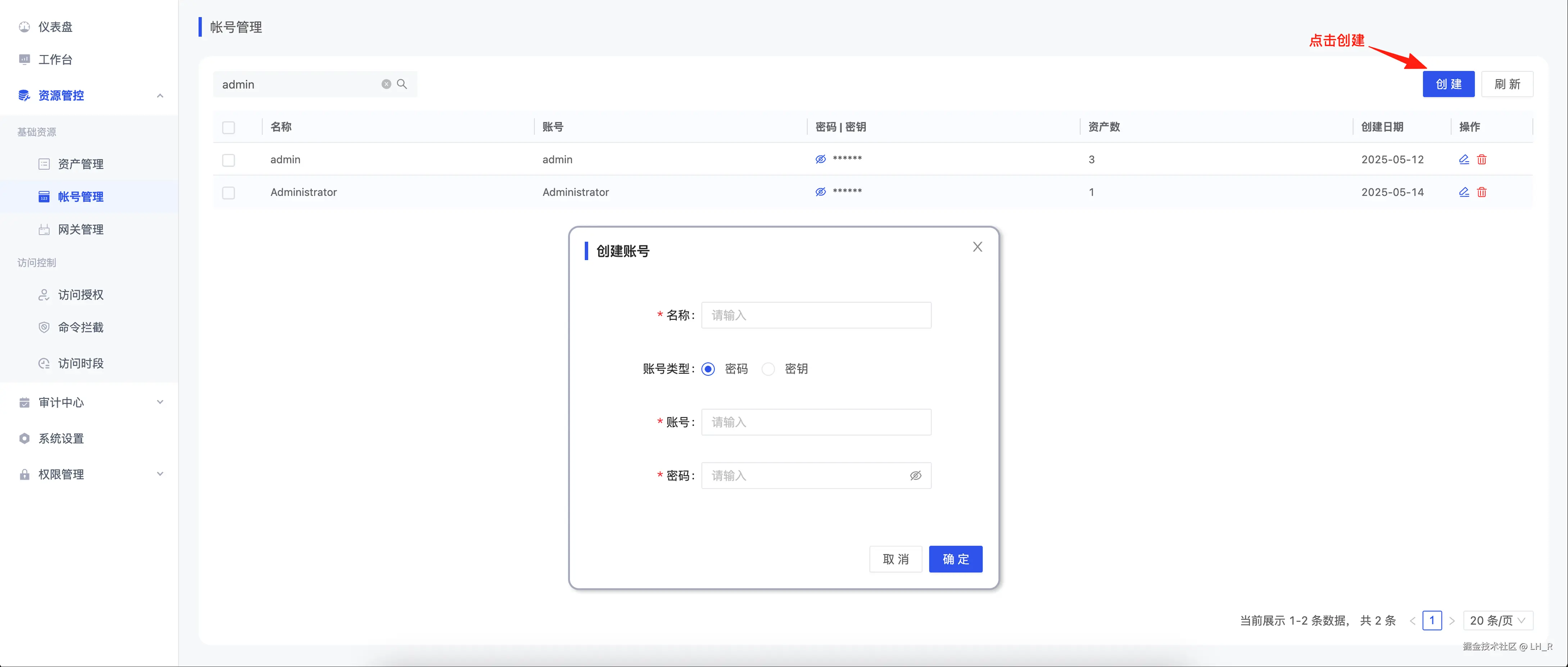Open the 20 条/页 page size dropdown

pos(1497,621)
